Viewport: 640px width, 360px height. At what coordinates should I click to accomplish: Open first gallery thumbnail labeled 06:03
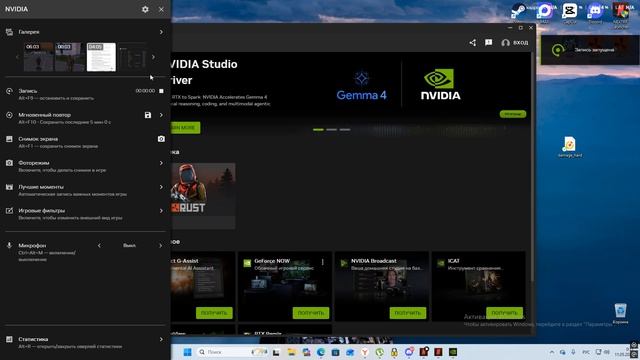click(38, 57)
